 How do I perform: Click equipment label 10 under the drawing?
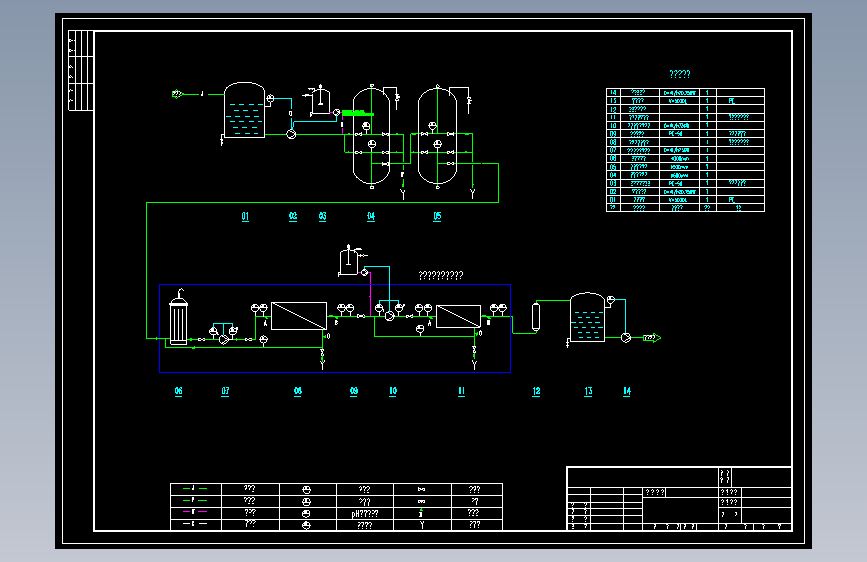click(x=393, y=391)
